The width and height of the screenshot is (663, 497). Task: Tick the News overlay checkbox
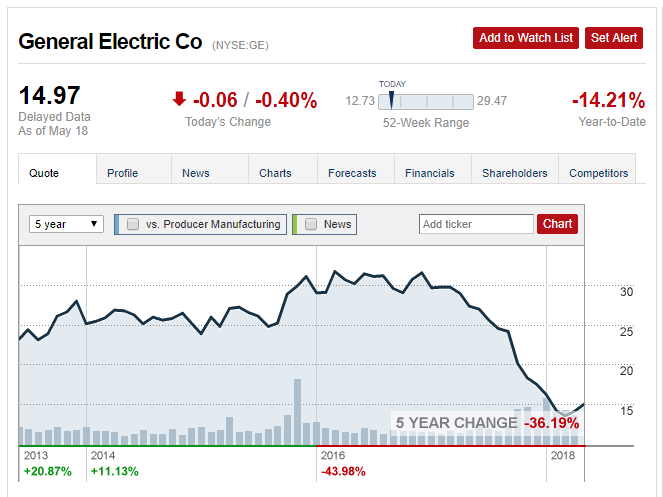coord(311,224)
